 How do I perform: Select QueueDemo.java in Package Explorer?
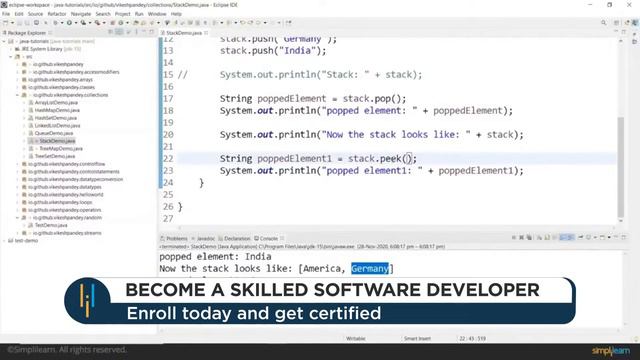[54, 133]
